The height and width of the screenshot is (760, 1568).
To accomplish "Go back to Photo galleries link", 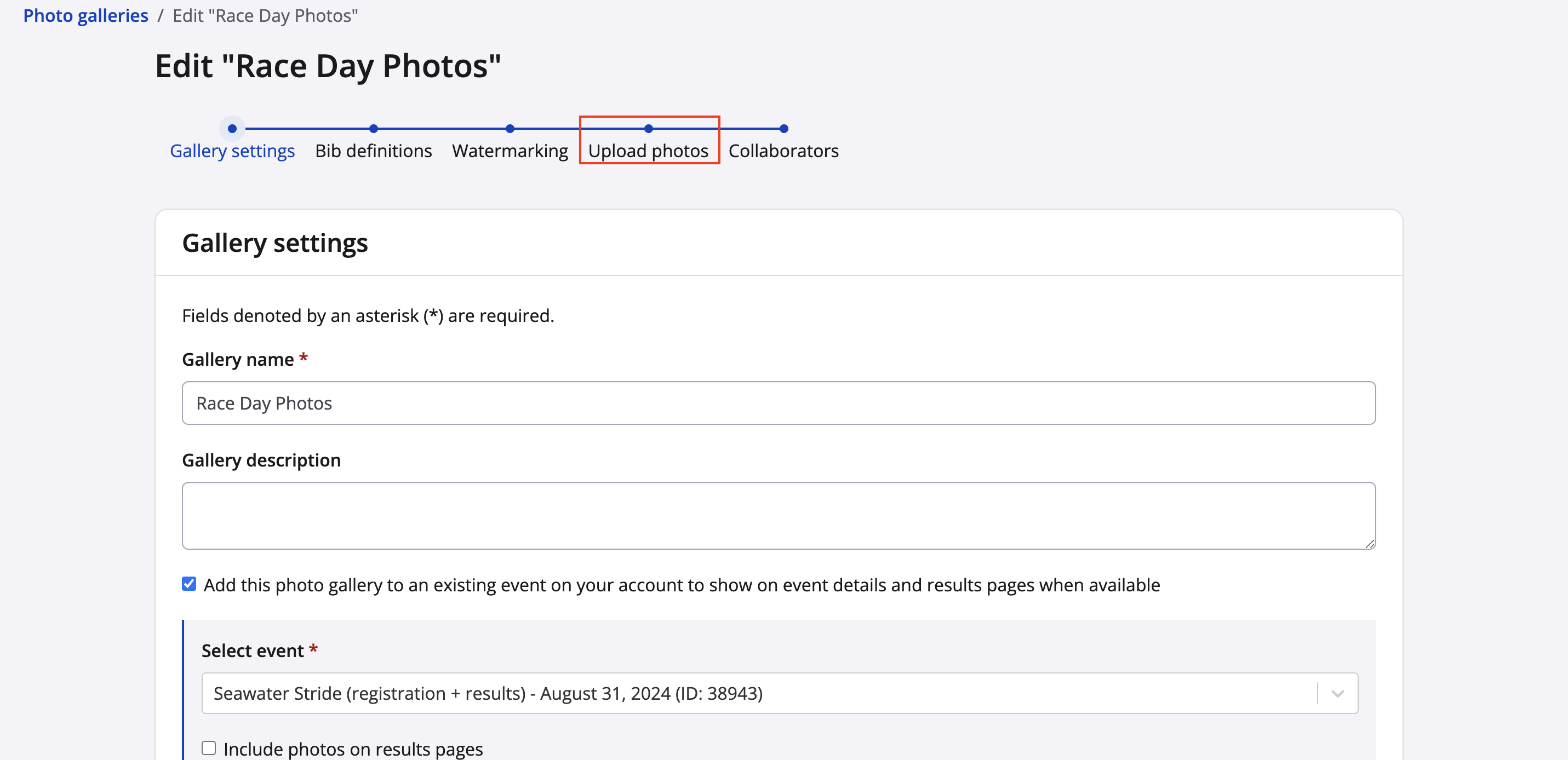I will click(x=86, y=15).
